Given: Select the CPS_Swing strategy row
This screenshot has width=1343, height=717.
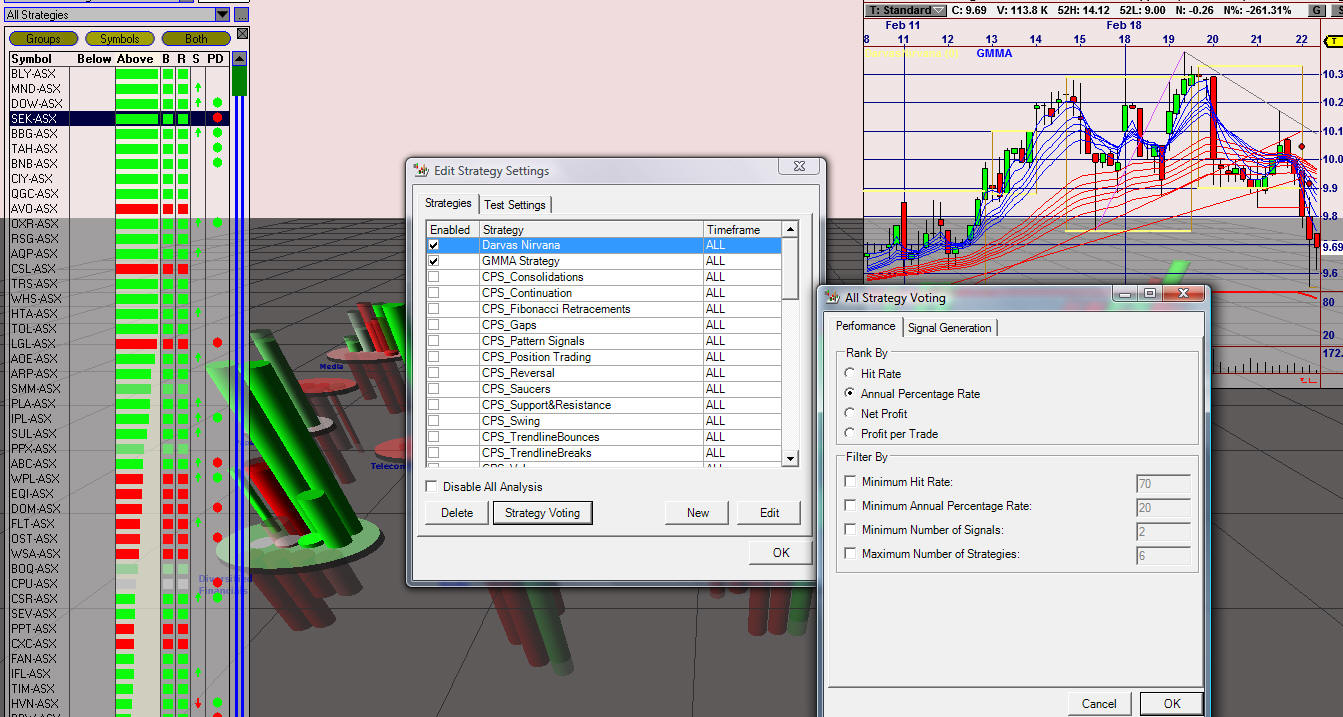Looking at the screenshot, I should click(604, 421).
